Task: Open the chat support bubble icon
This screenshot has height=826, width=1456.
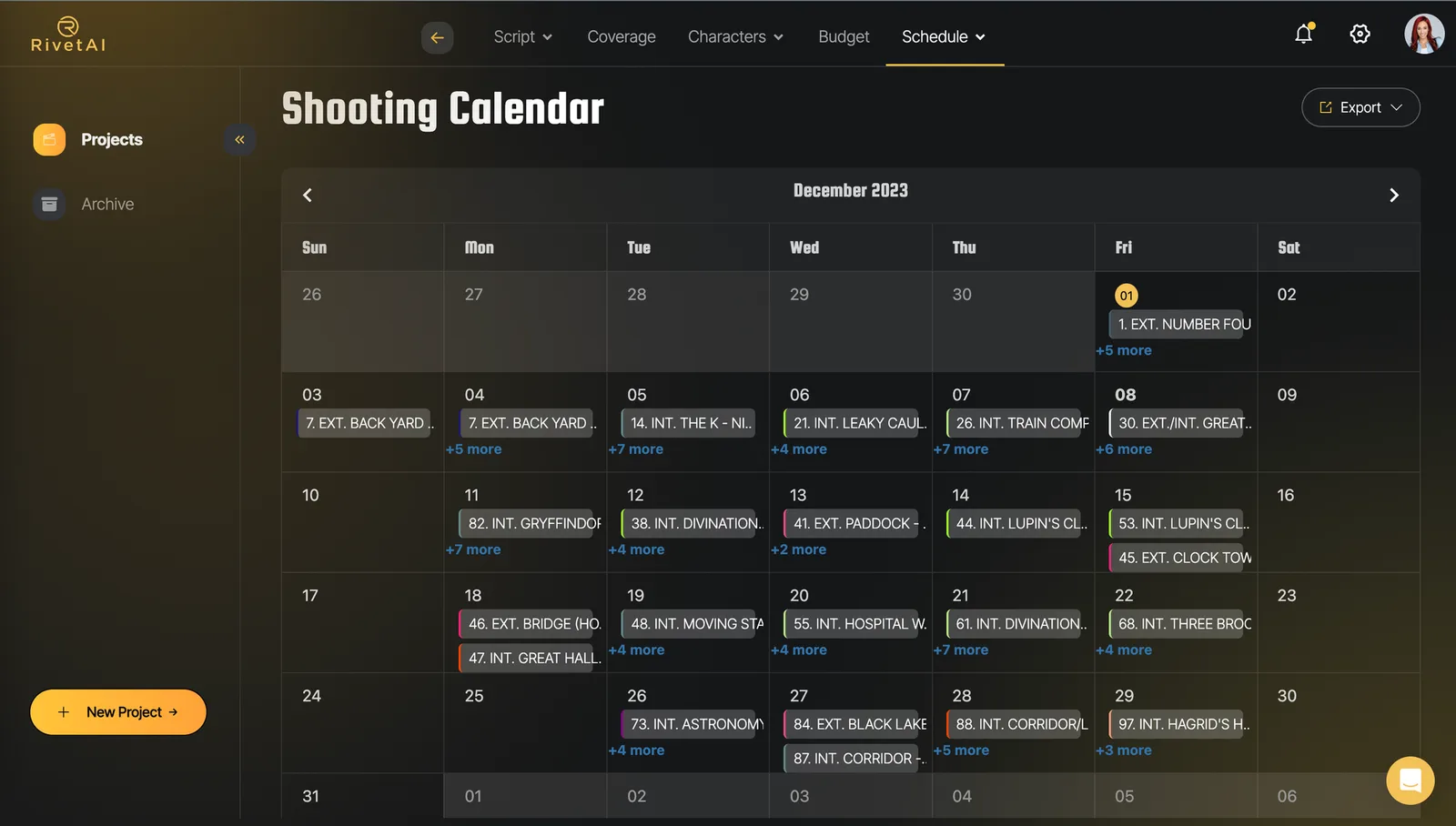Action: tap(1410, 781)
